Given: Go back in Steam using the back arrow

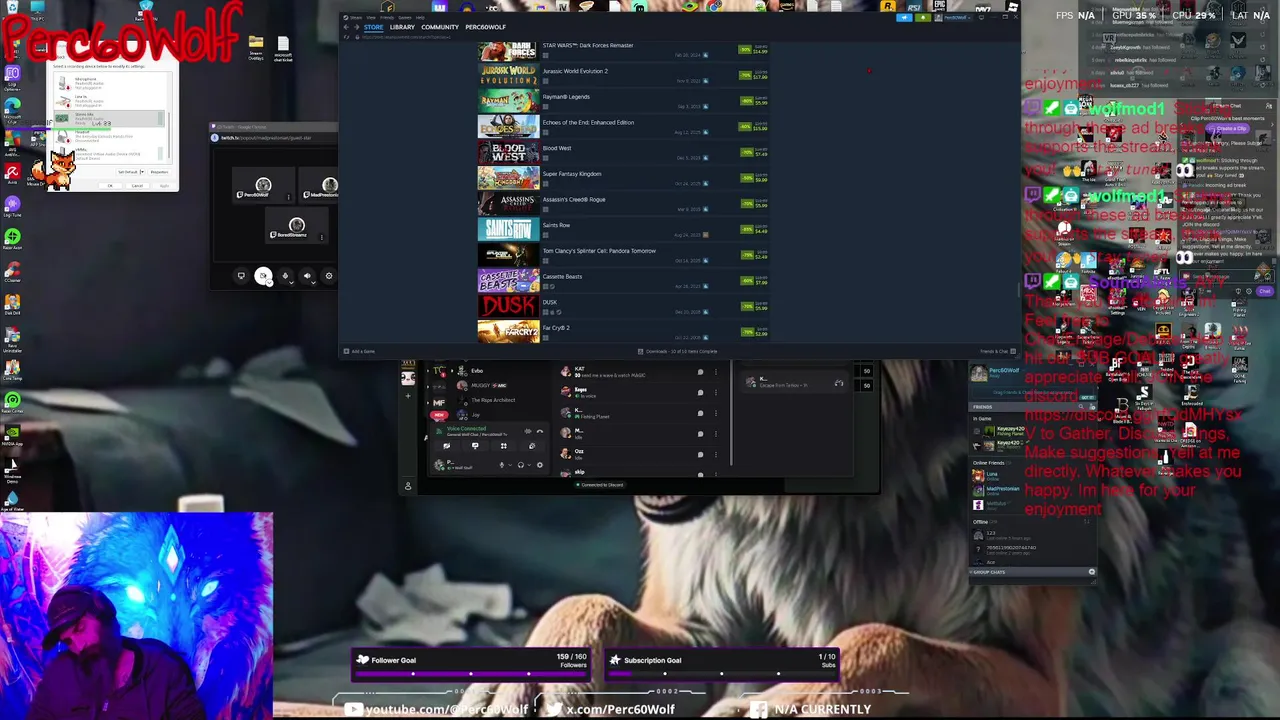Looking at the screenshot, I should point(345,27).
